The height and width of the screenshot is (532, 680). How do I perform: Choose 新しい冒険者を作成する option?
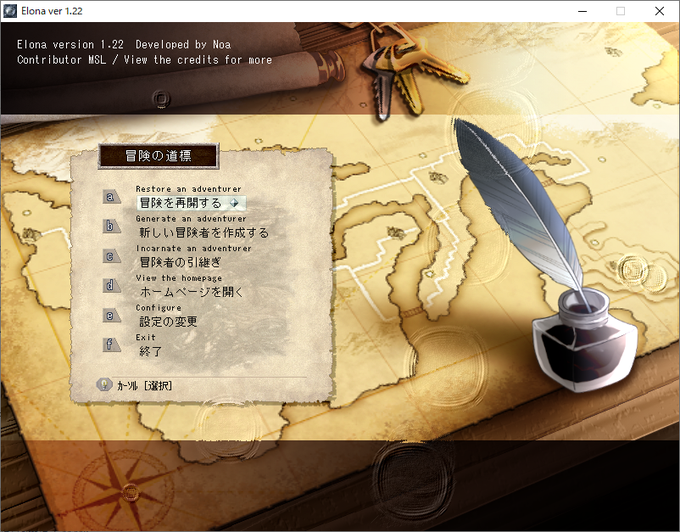tap(204, 233)
